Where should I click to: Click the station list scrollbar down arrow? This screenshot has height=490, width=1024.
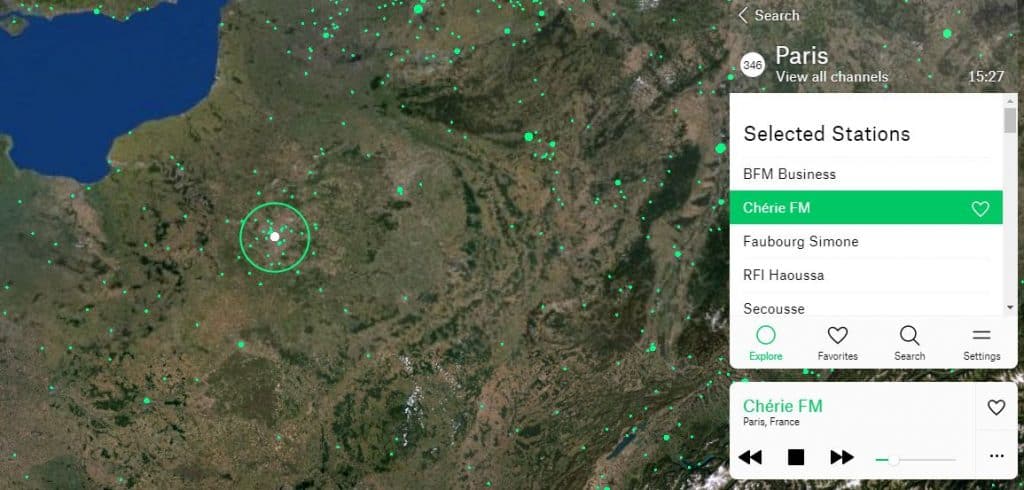pos(1010,310)
